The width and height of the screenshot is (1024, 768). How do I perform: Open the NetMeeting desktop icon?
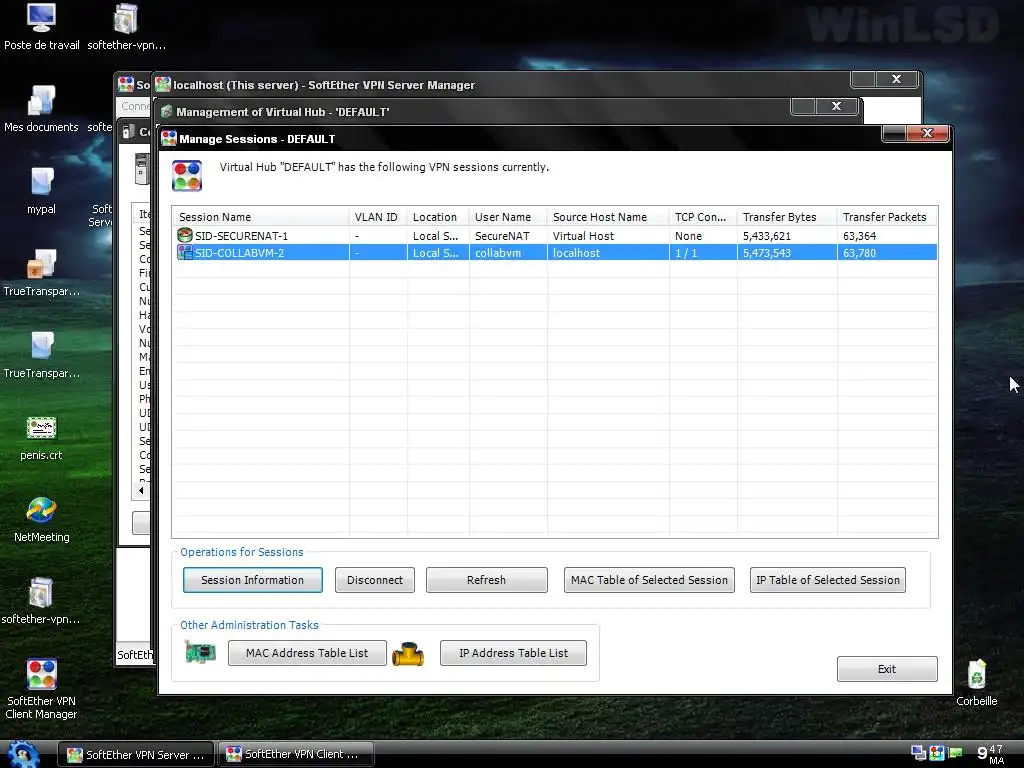tap(41, 519)
